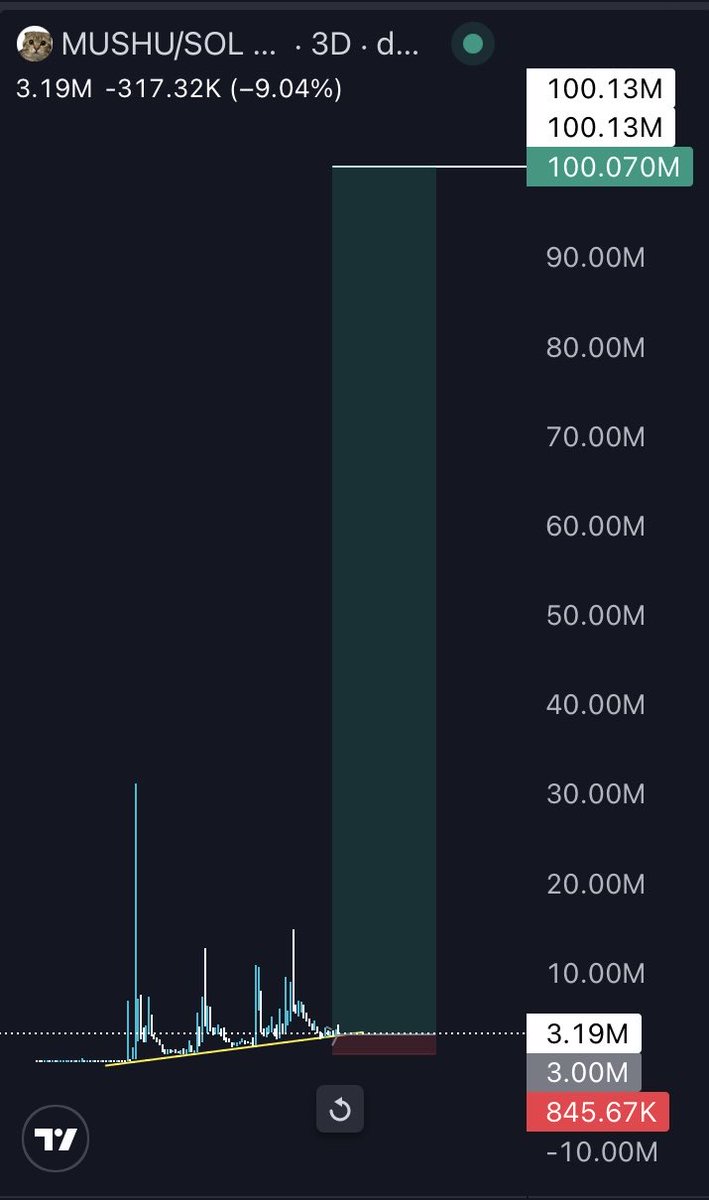The width and height of the screenshot is (709, 1200).
Task: Click the green market status dot
Action: point(474,44)
